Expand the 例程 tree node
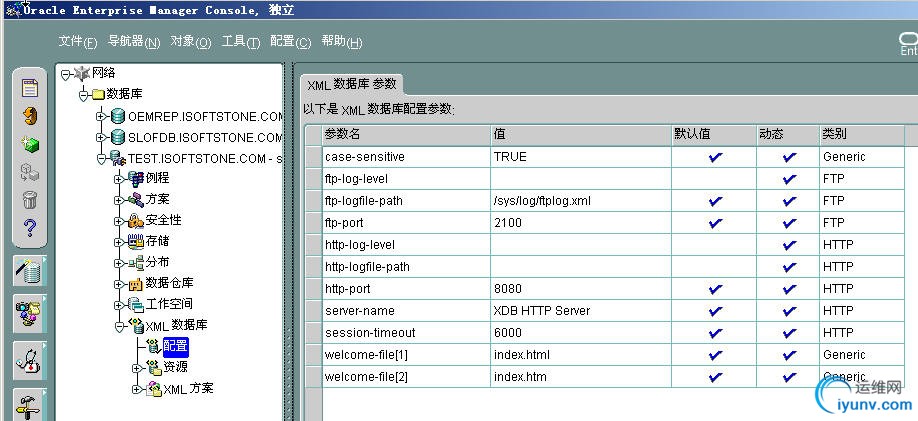Image resolution: width=918 pixels, height=421 pixels. (119, 179)
